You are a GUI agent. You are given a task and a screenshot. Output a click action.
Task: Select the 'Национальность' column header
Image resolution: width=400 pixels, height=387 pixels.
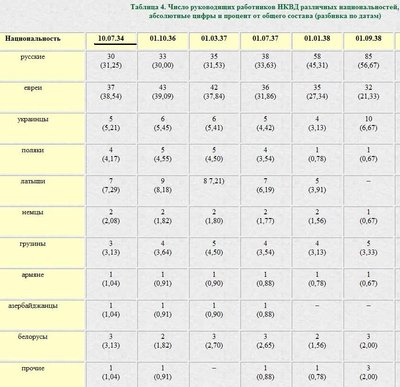(33, 38)
